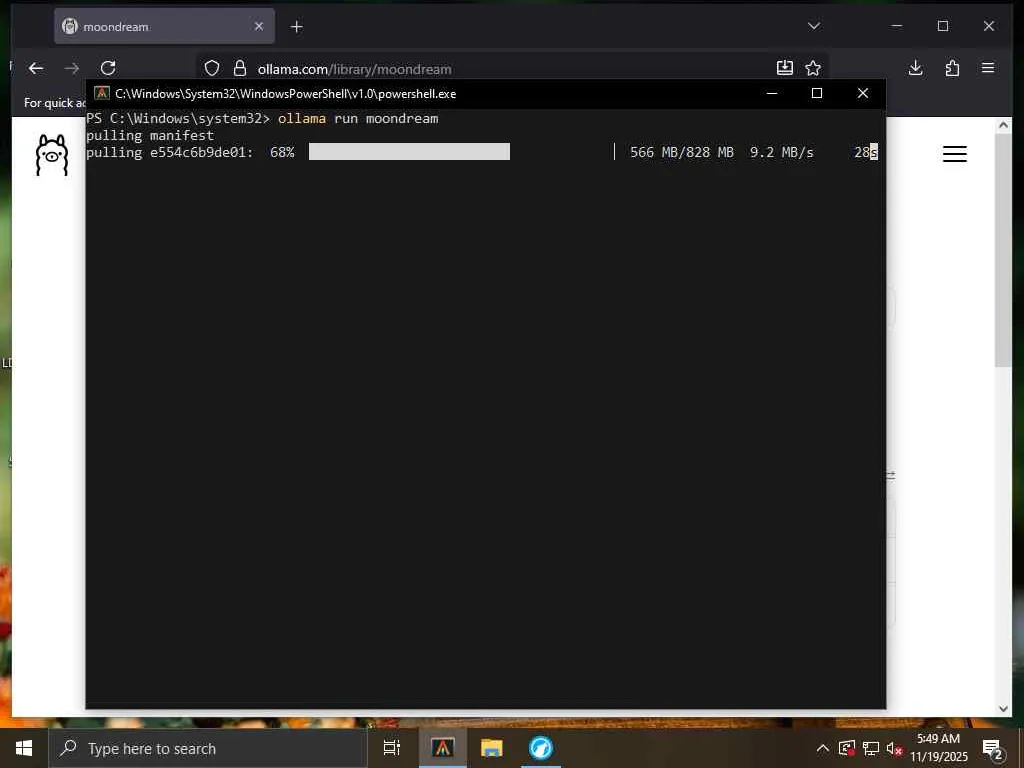This screenshot has height=768, width=1024.
Task: Click the 'Type here to search' box
Action: coord(208,748)
